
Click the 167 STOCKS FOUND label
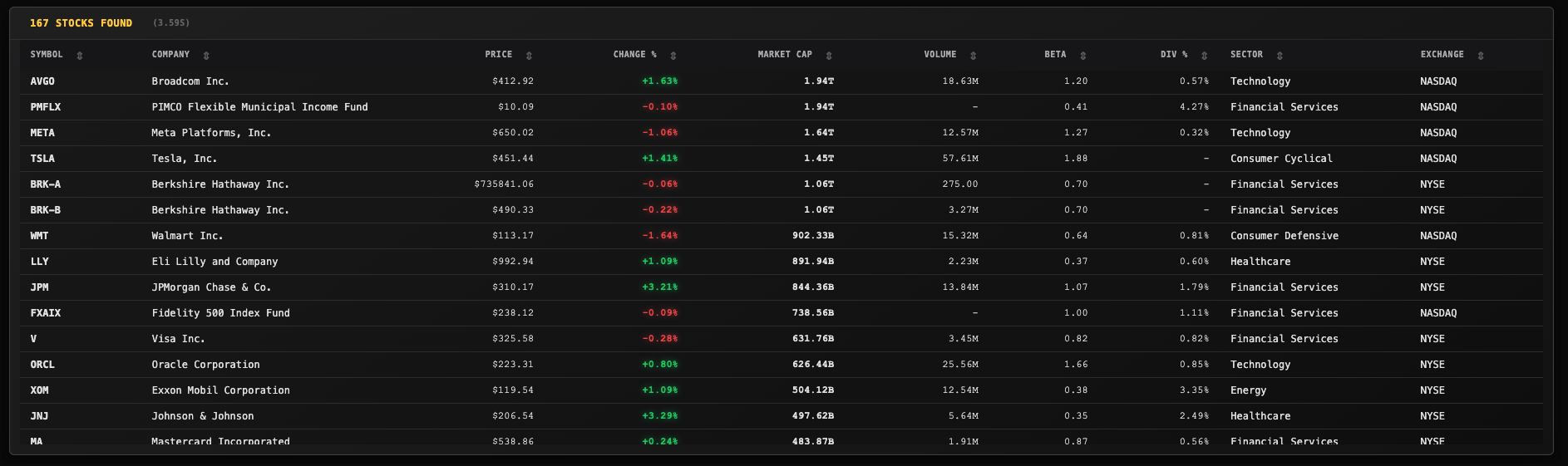(x=81, y=23)
